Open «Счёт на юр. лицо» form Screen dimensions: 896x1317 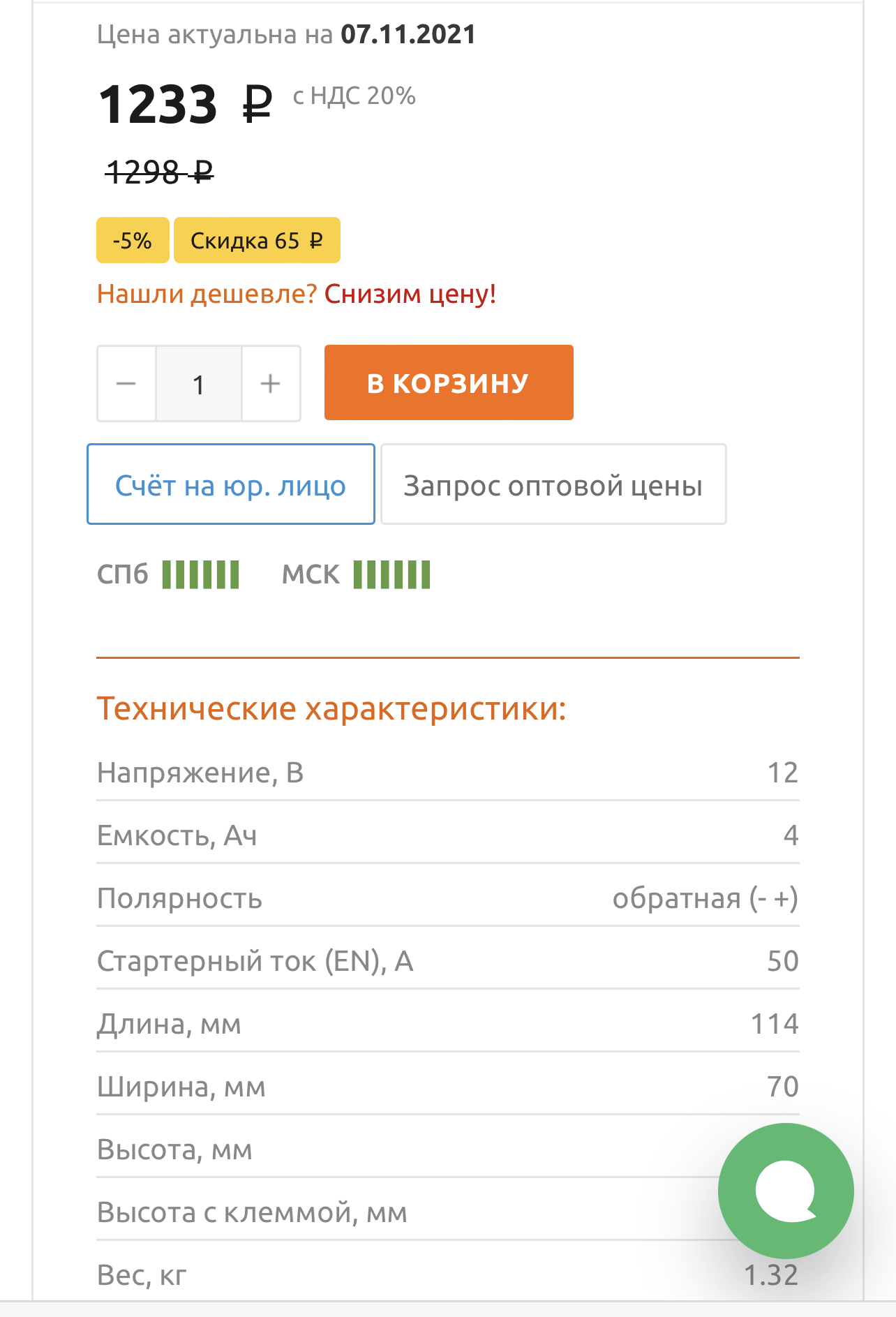[x=230, y=484]
